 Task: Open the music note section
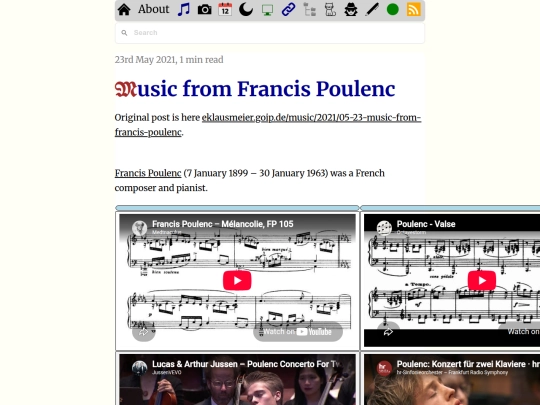tap(184, 10)
